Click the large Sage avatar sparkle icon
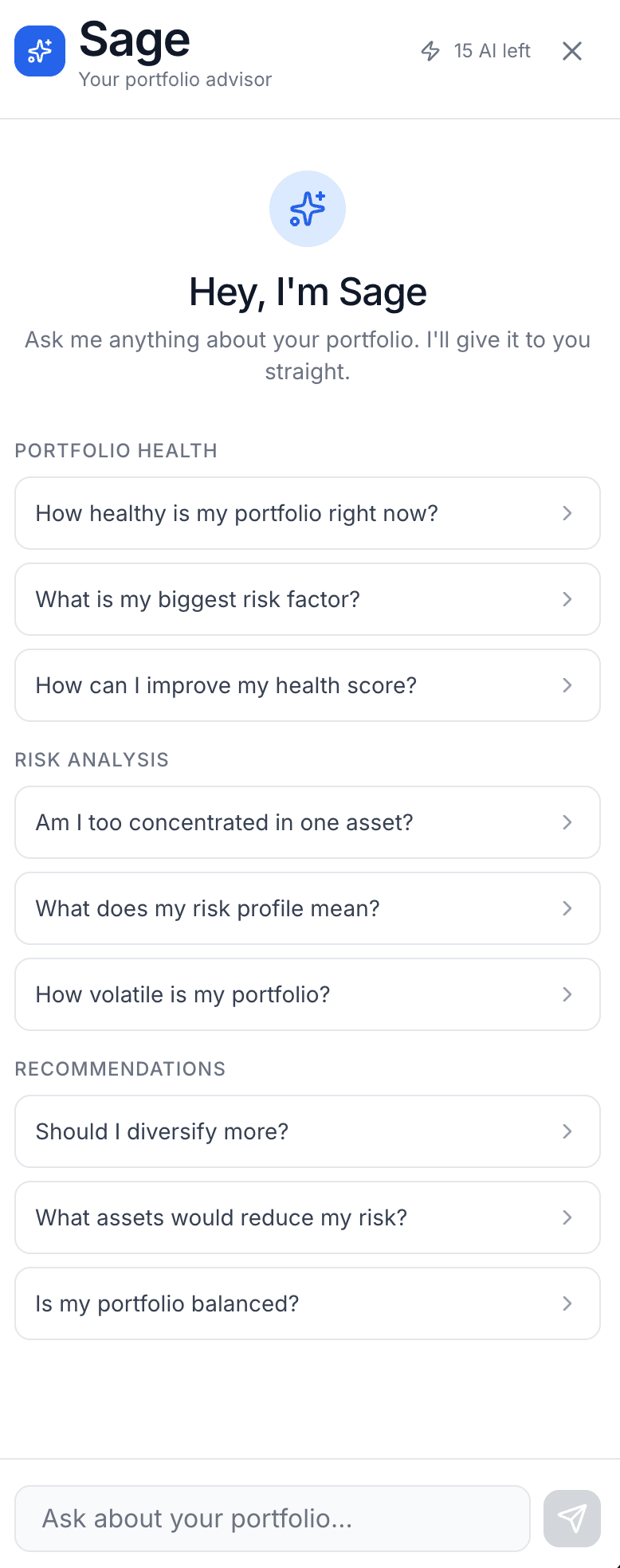The image size is (620, 1568). 308,209
